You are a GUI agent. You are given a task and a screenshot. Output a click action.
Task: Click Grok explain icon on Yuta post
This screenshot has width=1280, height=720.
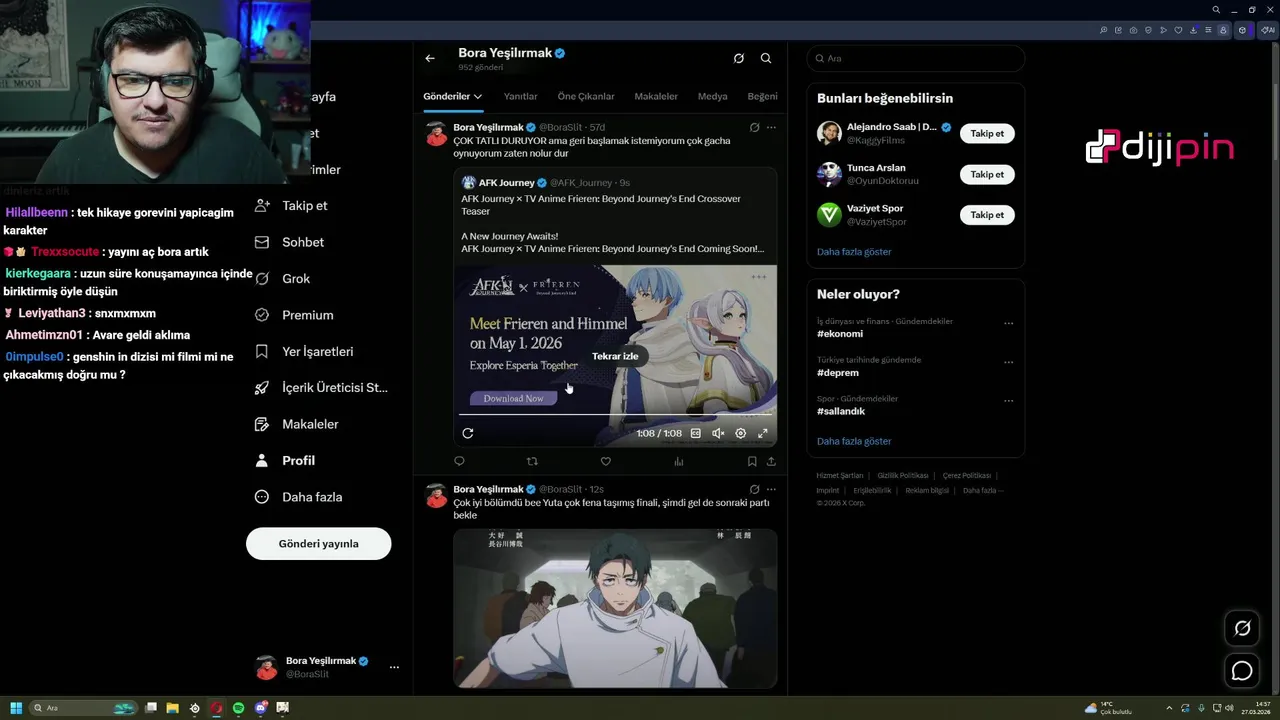point(754,490)
